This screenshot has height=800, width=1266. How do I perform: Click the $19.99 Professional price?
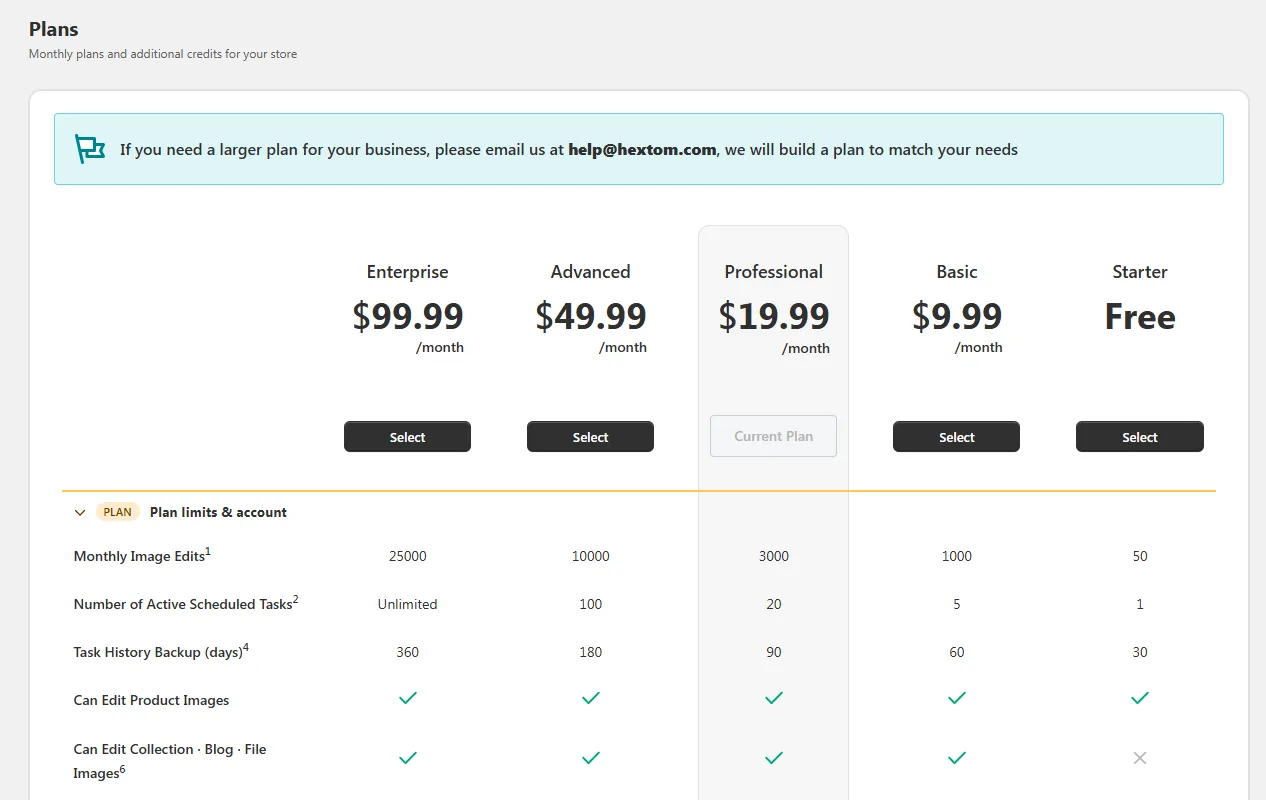pyautogui.click(x=773, y=316)
